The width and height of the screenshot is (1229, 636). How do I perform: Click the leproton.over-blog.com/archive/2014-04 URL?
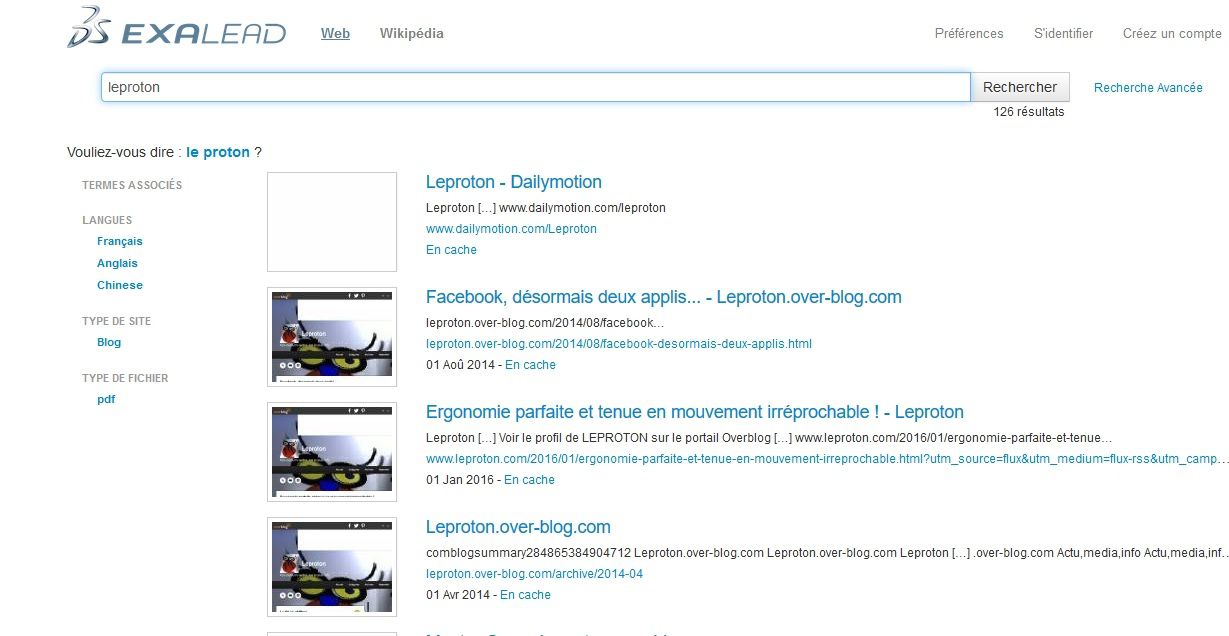(534, 574)
